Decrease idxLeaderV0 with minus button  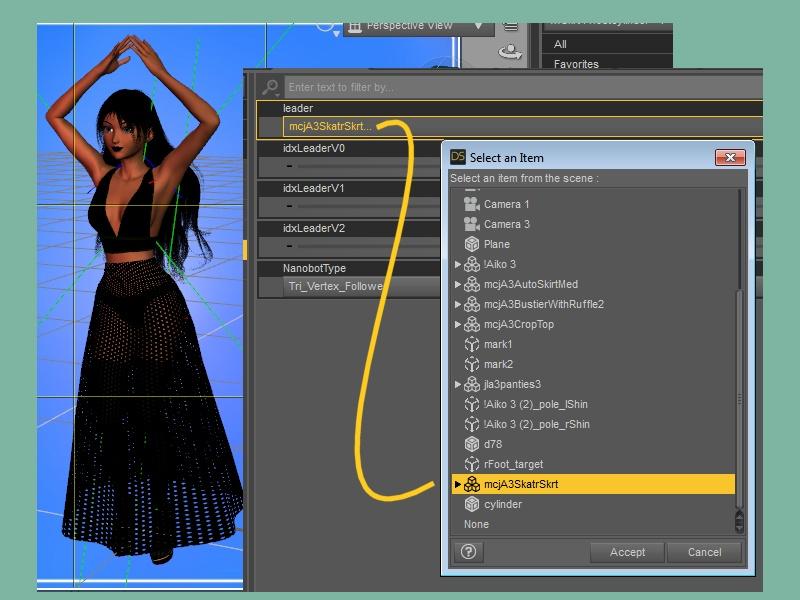click(x=289, y=166)
